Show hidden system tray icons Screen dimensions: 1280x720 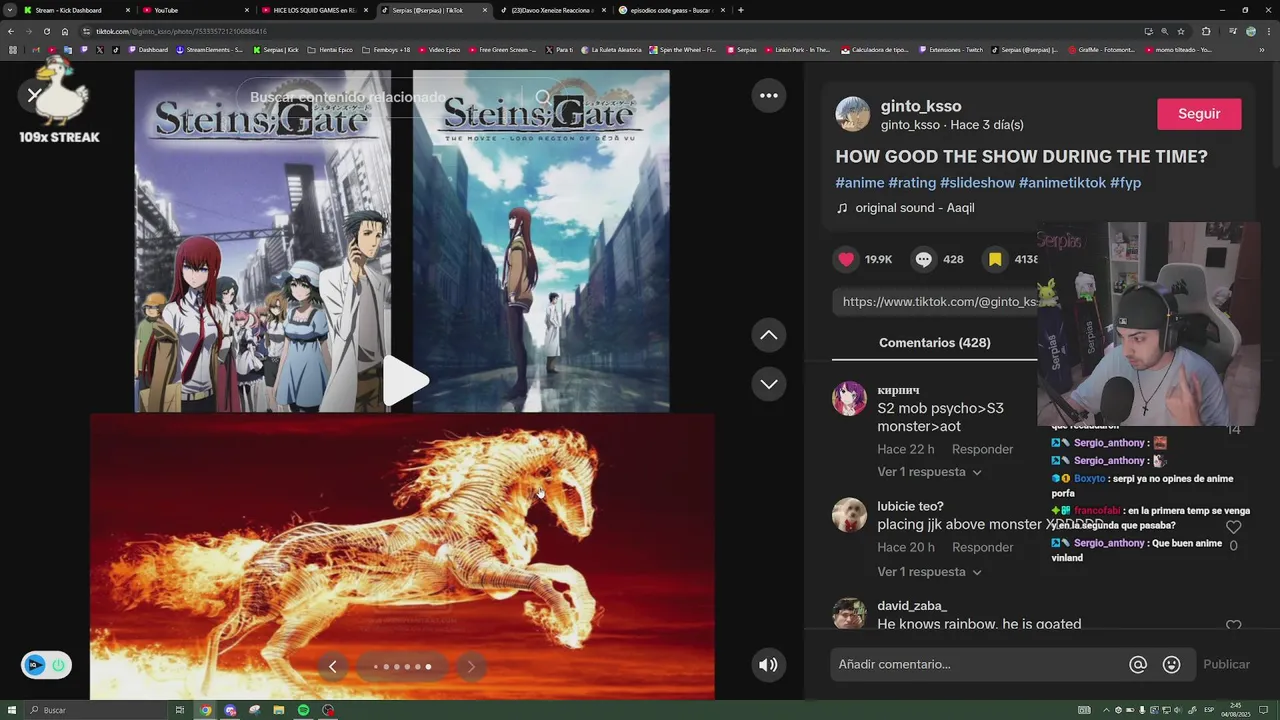coord(1107,710)
